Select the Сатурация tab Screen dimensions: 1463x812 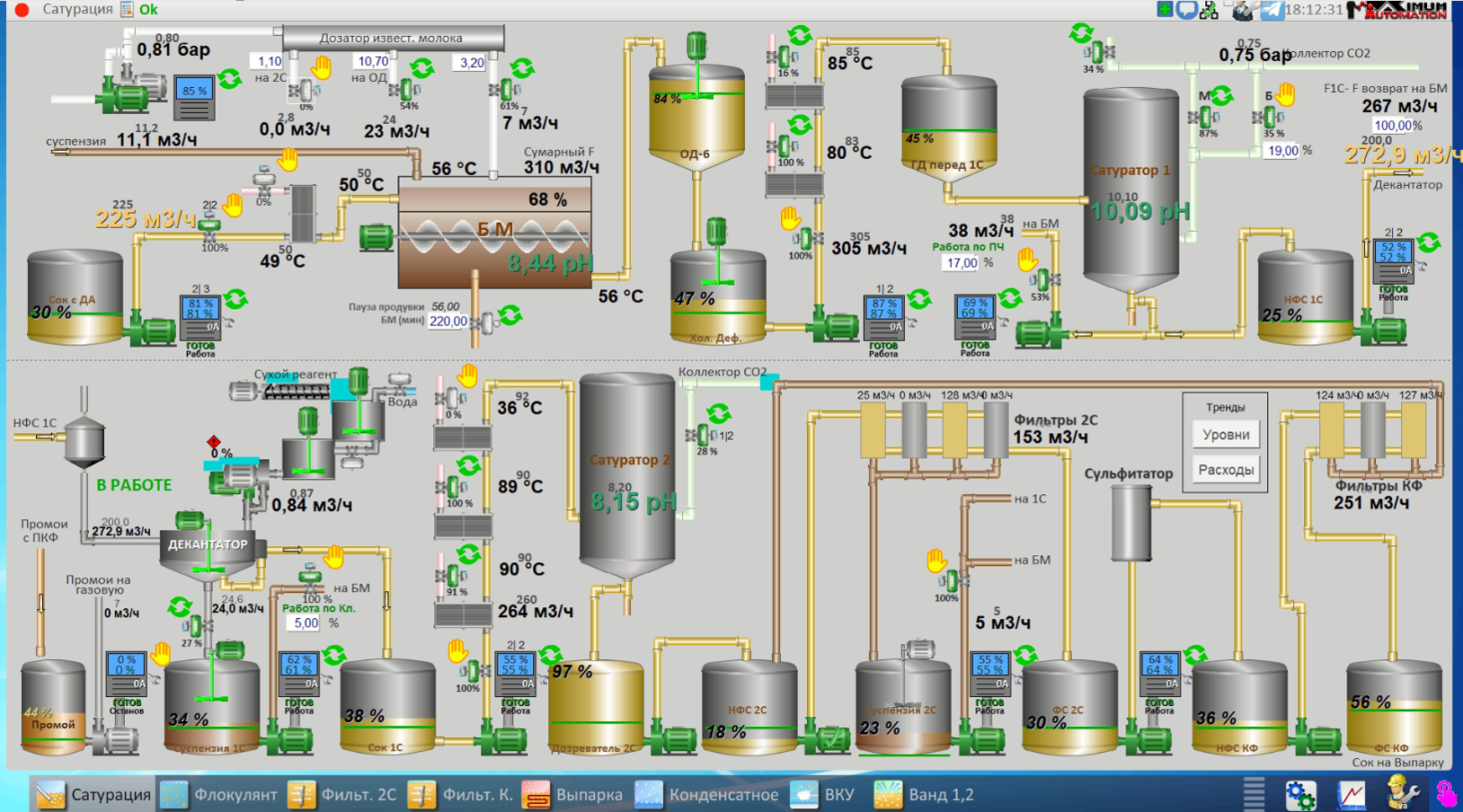pos(93,794)
